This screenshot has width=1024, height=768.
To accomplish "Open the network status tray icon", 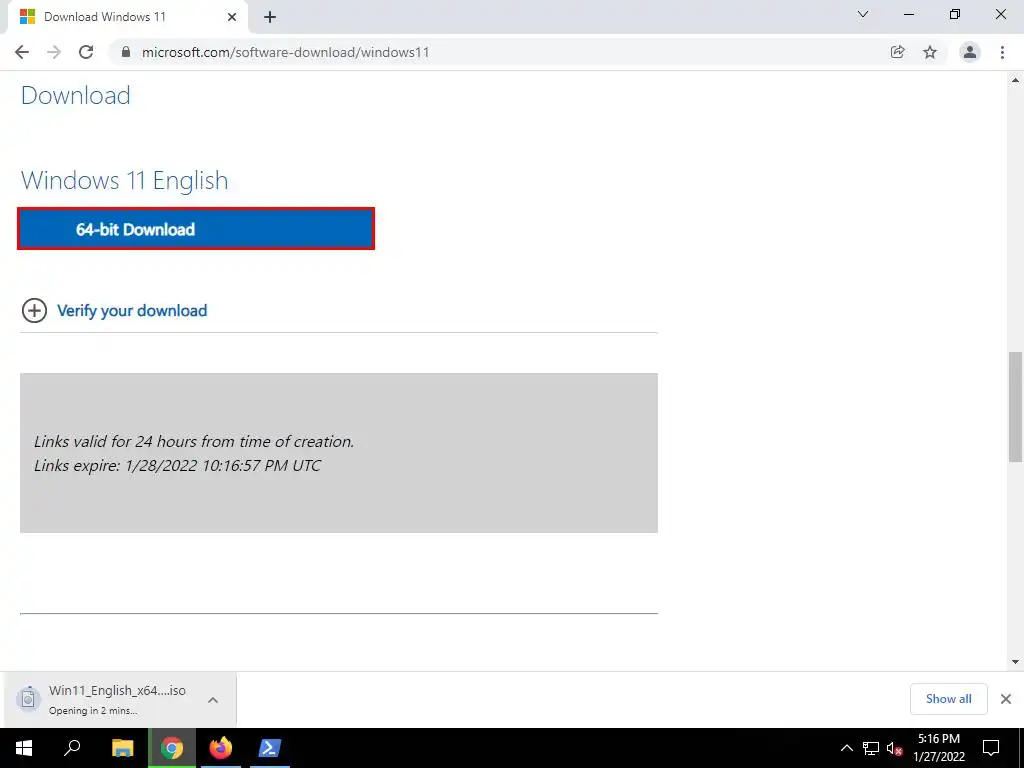I will (871, 748).
